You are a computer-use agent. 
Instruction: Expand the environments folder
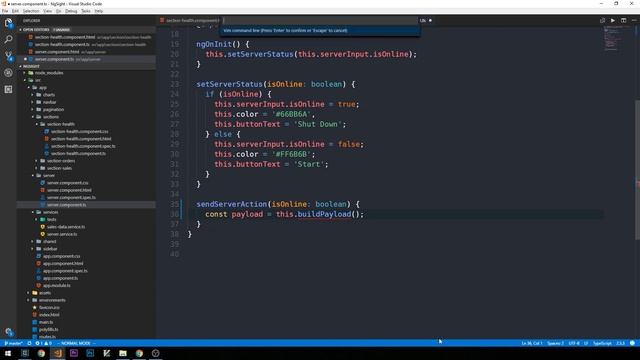pos(29,300)
